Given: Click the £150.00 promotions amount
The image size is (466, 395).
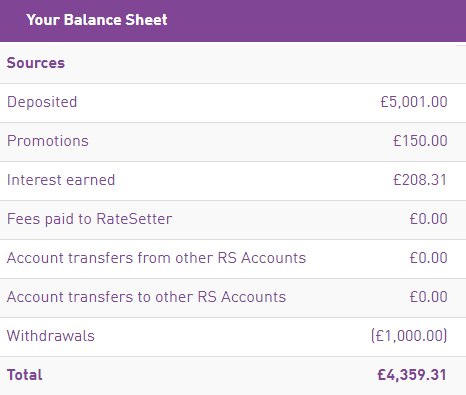Looking at the screenshot, I should coord(420,141).
